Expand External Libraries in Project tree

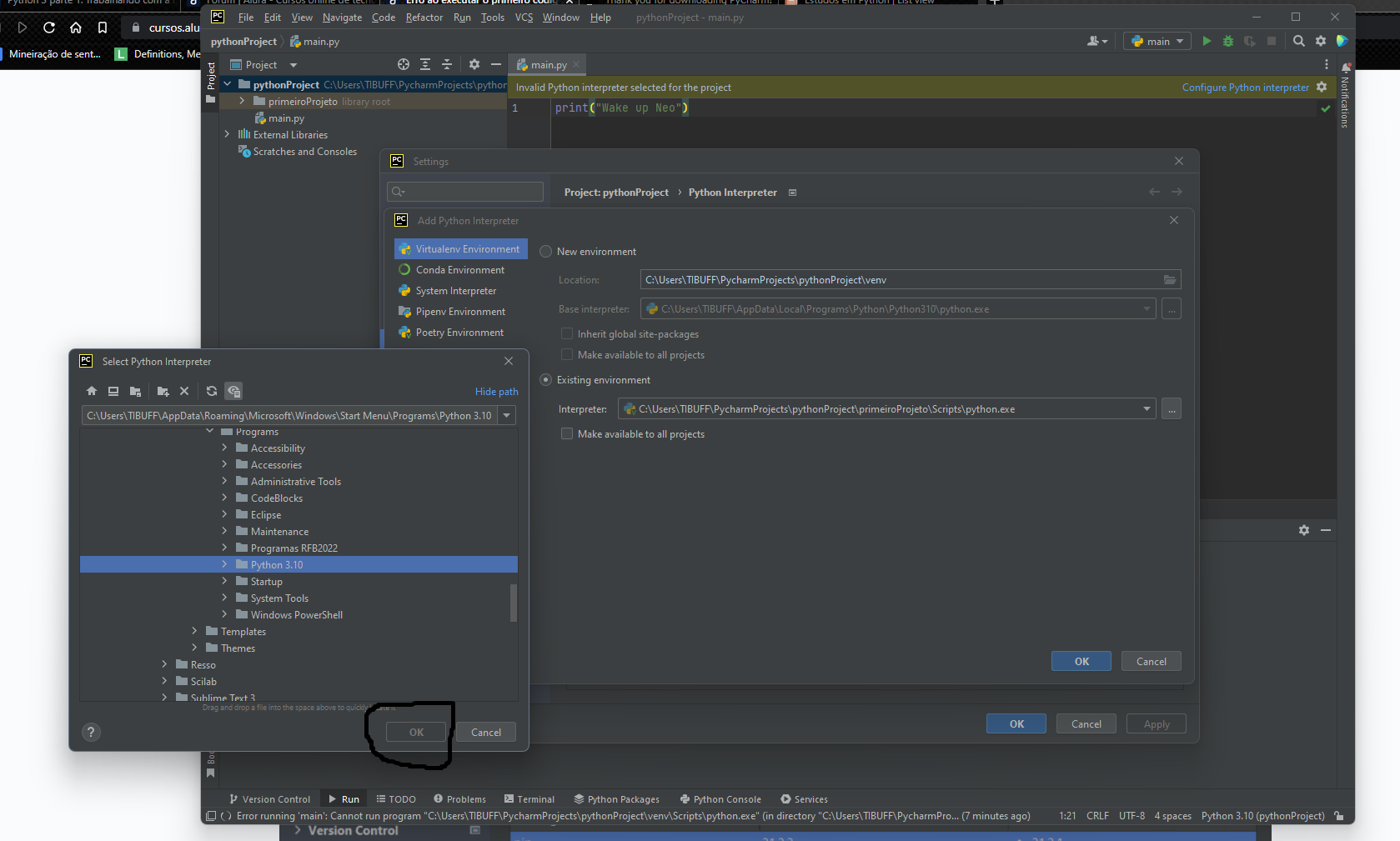tap(227, 133)
